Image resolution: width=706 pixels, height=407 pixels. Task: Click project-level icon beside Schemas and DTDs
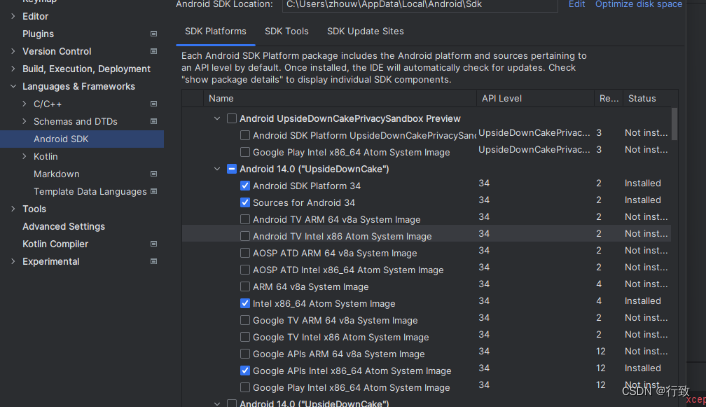[154, 122]
